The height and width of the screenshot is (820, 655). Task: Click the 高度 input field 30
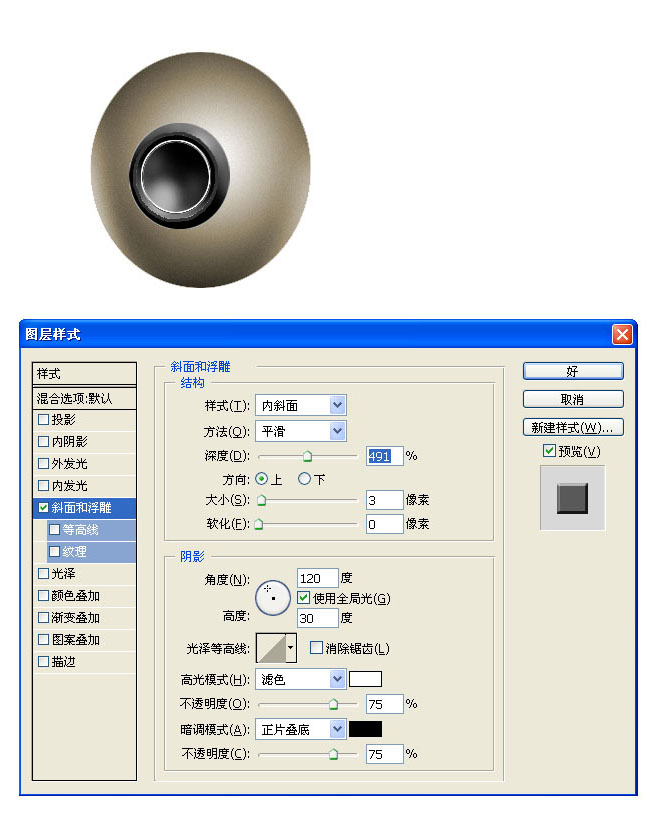pyautogui.click(x=318, y=618)
